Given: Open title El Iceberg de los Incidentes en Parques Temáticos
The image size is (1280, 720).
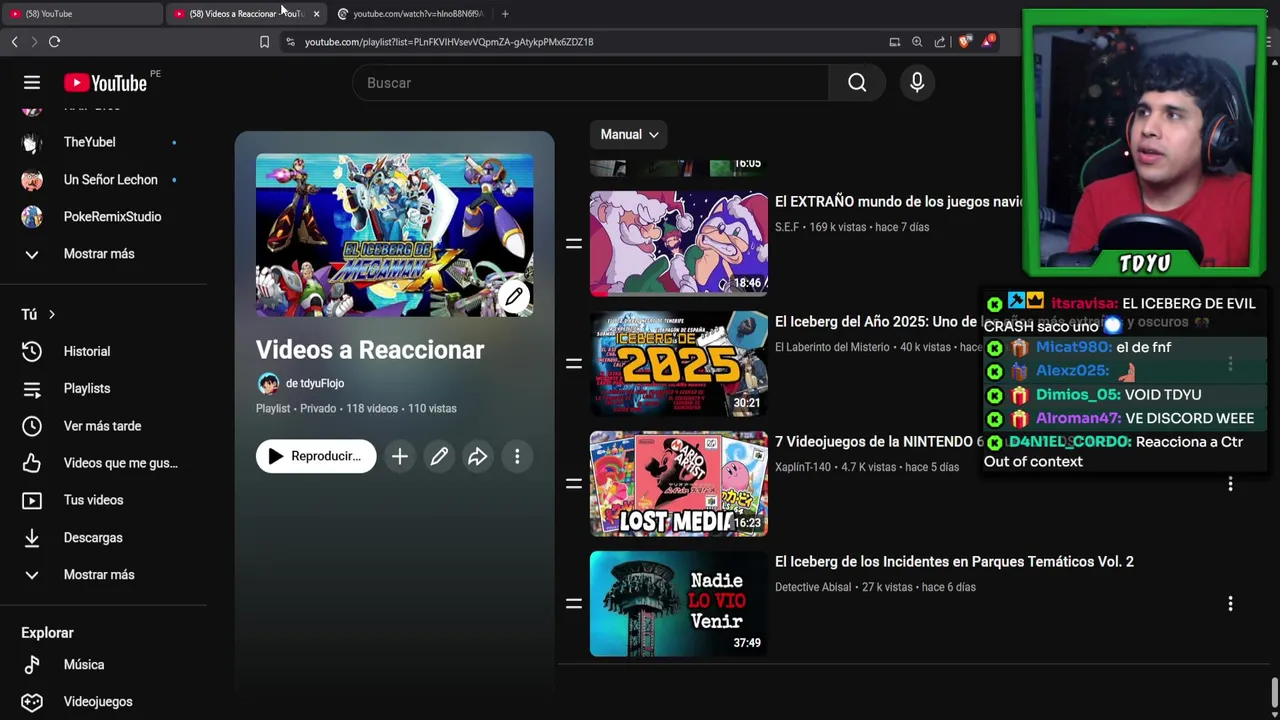Looking at the screenshot, I should [x=954, y=562].
